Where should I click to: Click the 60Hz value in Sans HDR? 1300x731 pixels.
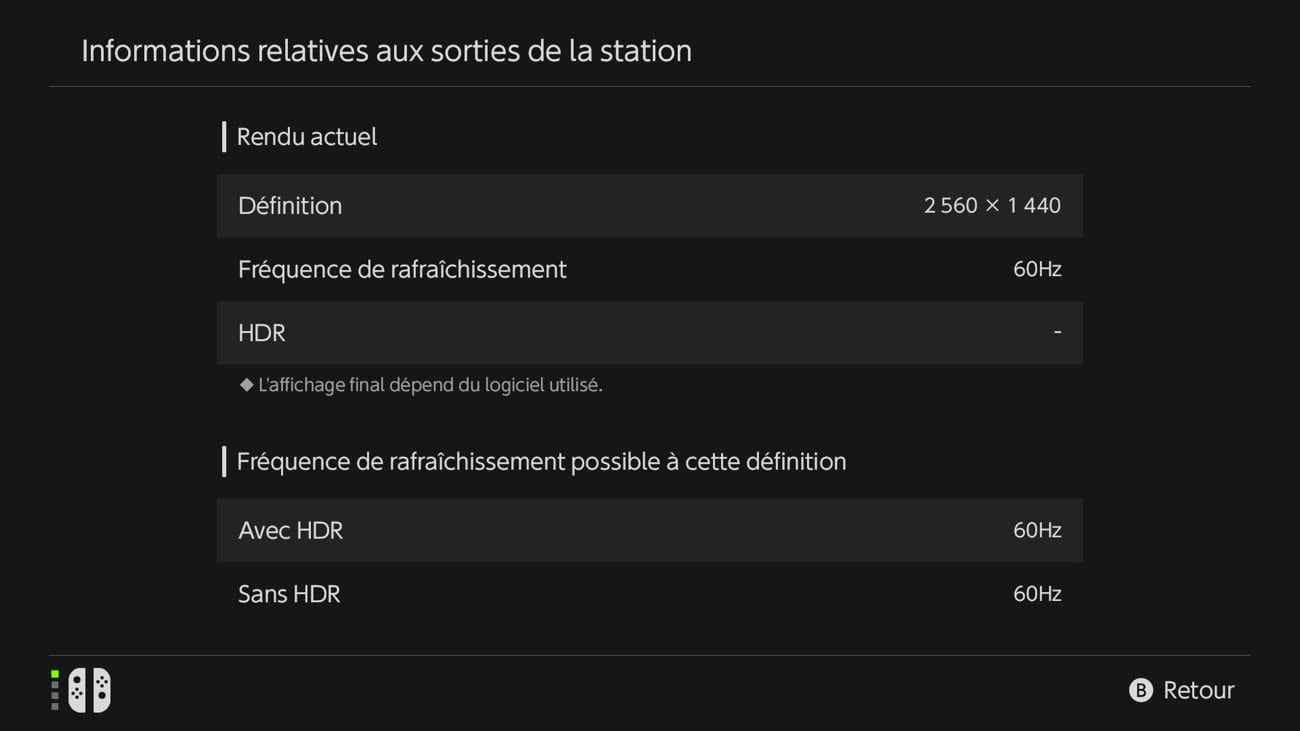tap(1037, 594)
